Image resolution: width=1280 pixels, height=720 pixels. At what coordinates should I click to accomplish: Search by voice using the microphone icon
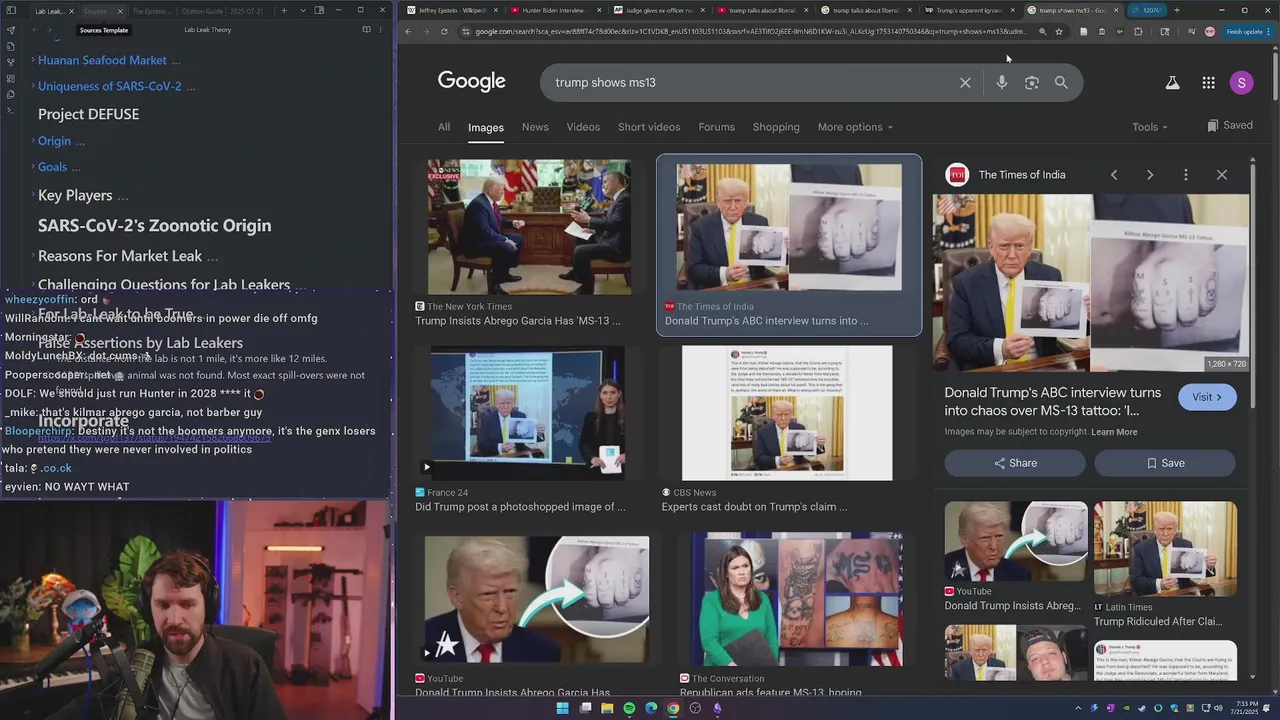click(x=1001, y=83)
